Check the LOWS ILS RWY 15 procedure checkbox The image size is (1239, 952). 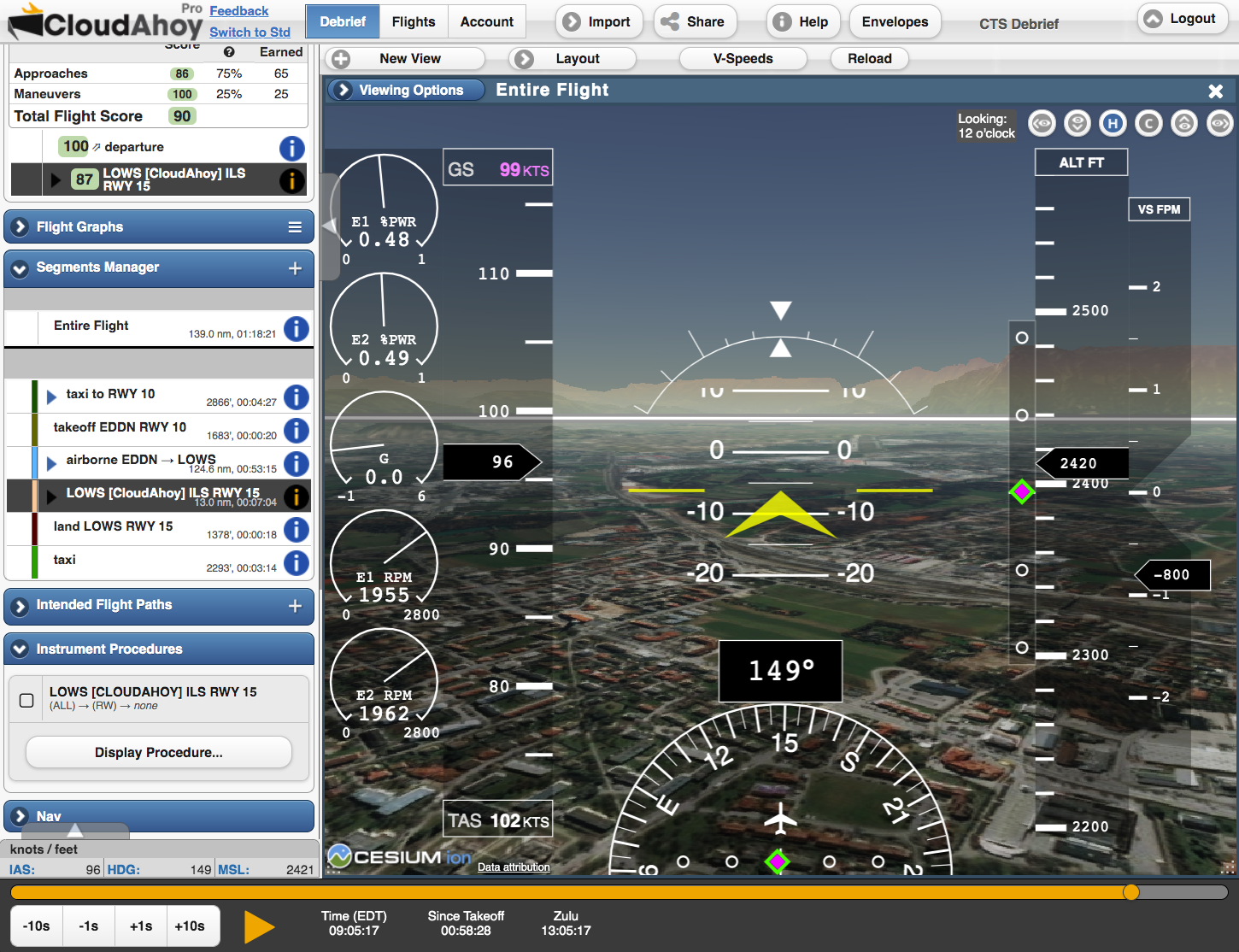click(26, 700)
